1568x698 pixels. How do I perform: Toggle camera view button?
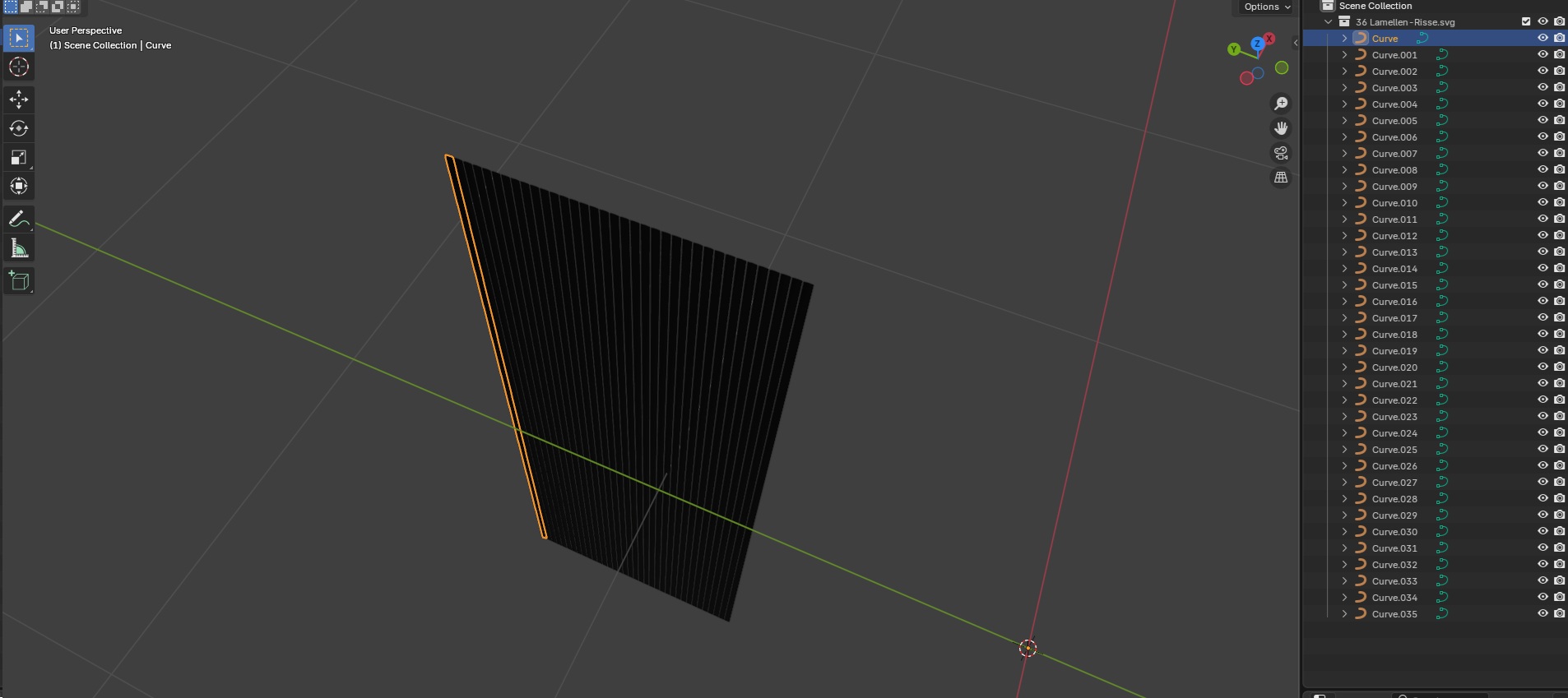[x=1281, y=153]
